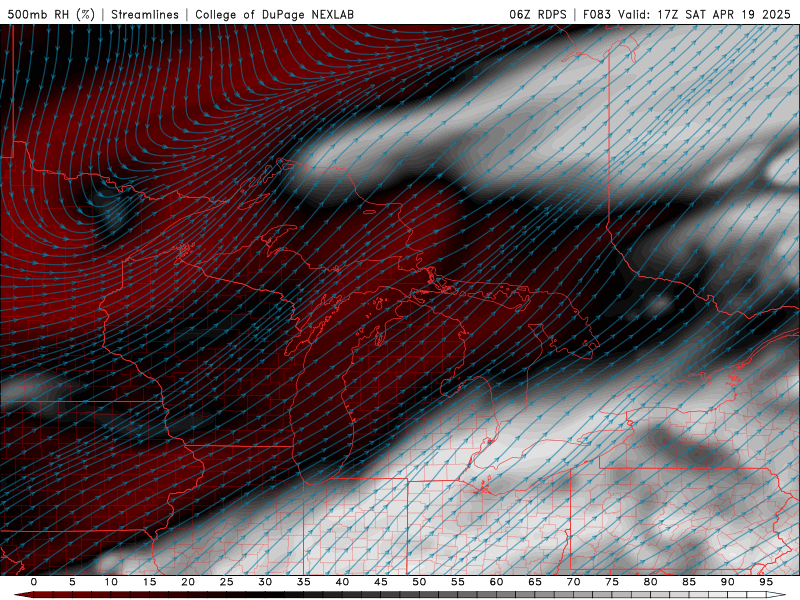Image resolution: width=800 pixels, height=600 pixels.
Task: Select the colorbar value "55"
Action: point(458,582)
